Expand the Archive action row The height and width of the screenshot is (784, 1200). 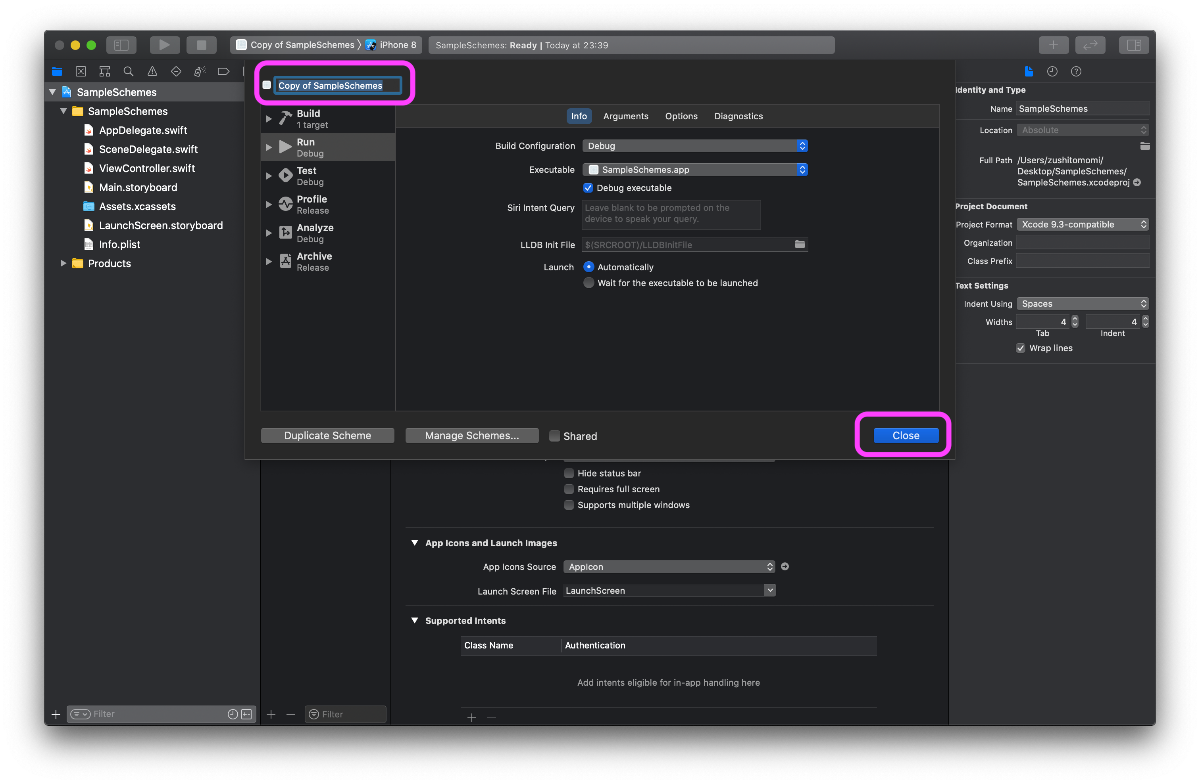point(269,261)
